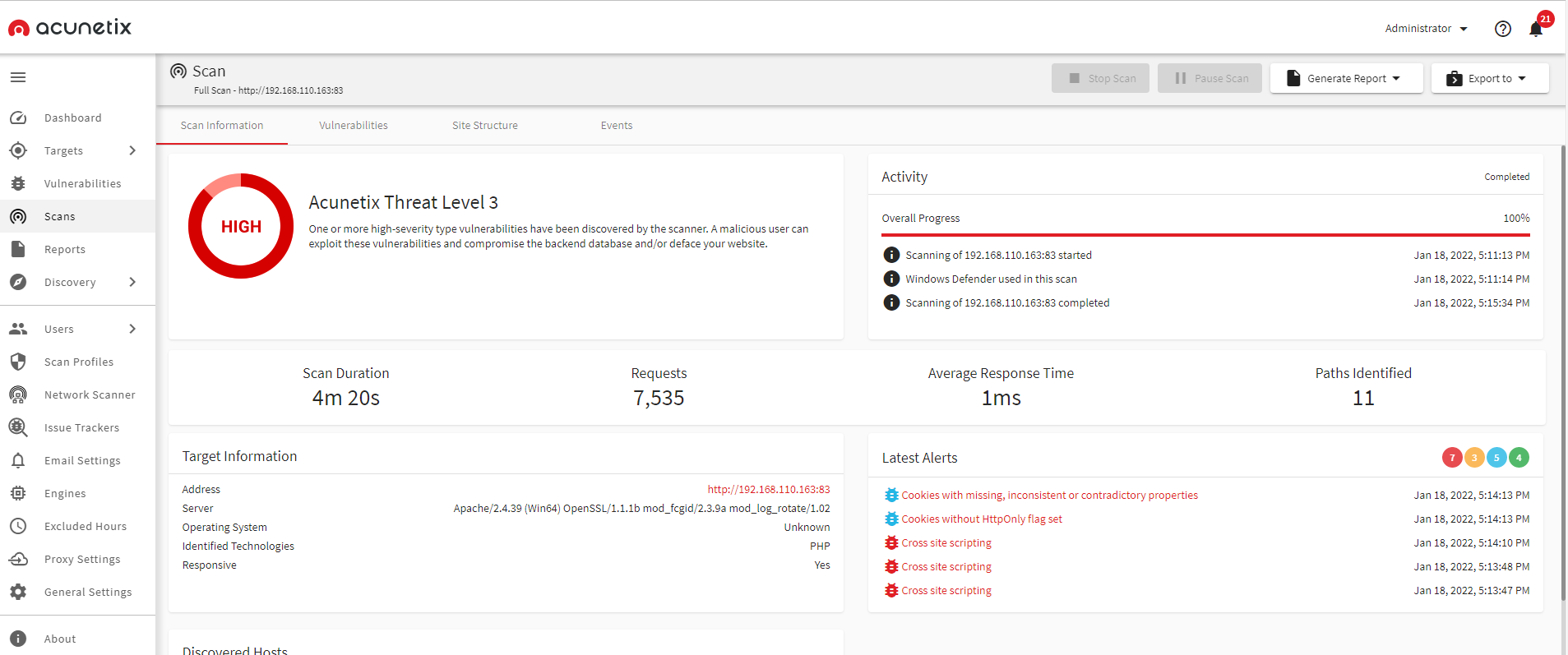Click the Discovery compass icon
This screenshot has width=1568, height=655.
pos(18,282)
